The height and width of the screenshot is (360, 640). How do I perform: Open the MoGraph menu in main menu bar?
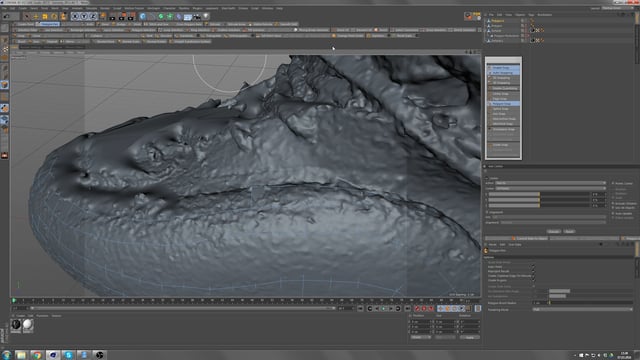[153, 8]
